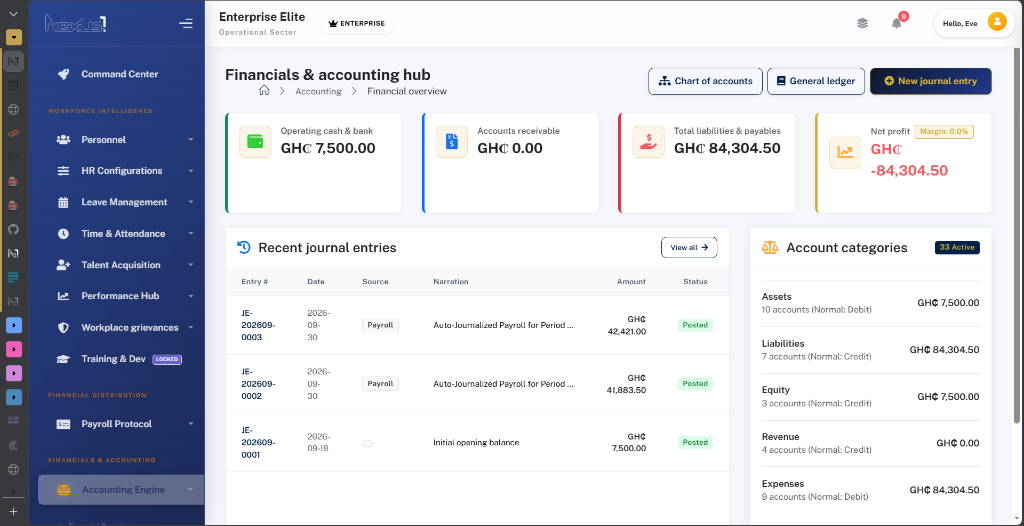The width and height of the screenshot is (1024, 526).
Task: Expand the Talent Acquisition submenu arrow
Action: coord(191,265)
